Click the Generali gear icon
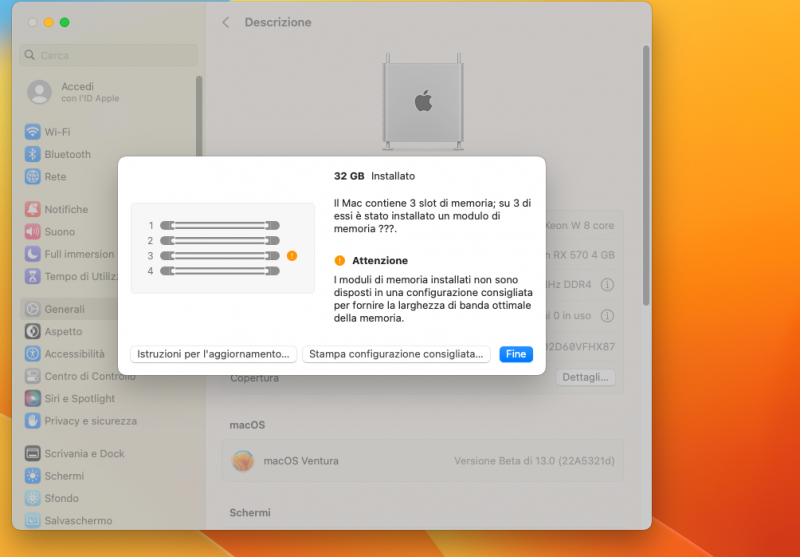This screenshot has width=800, height=557. click(33, 309)
